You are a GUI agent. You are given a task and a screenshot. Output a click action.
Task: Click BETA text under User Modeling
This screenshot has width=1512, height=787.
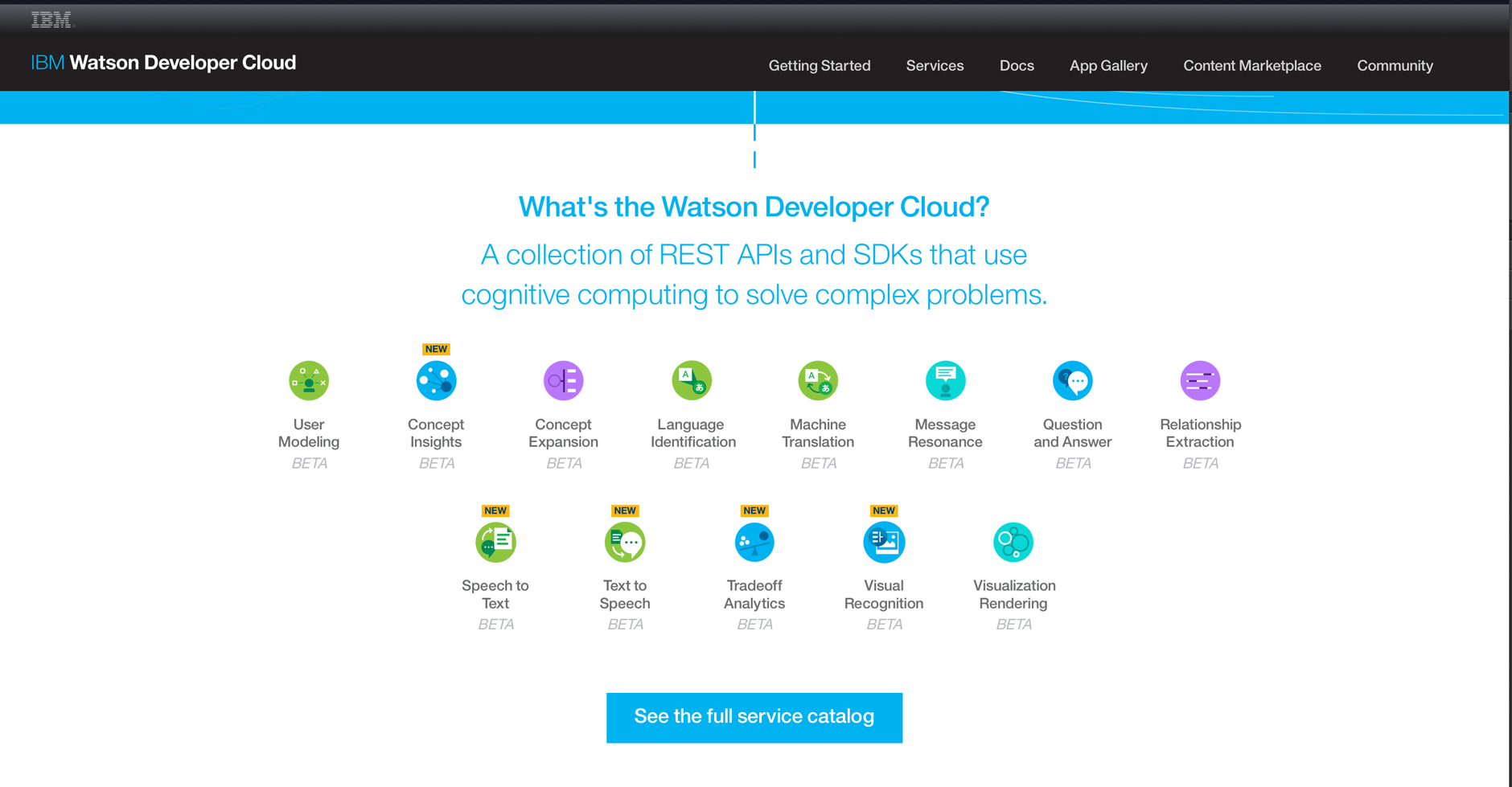coord(309,464)
